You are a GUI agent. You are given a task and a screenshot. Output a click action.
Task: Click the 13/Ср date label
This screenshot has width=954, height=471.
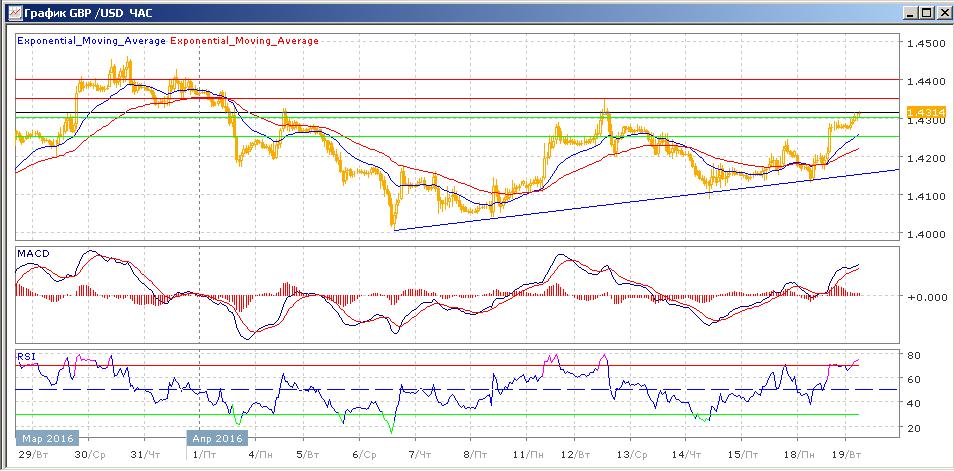[632, 455]
